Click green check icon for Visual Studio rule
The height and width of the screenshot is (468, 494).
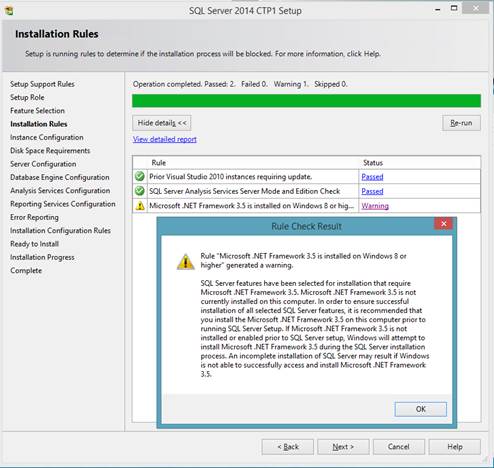pyautogui.click(x=140, y=176)
